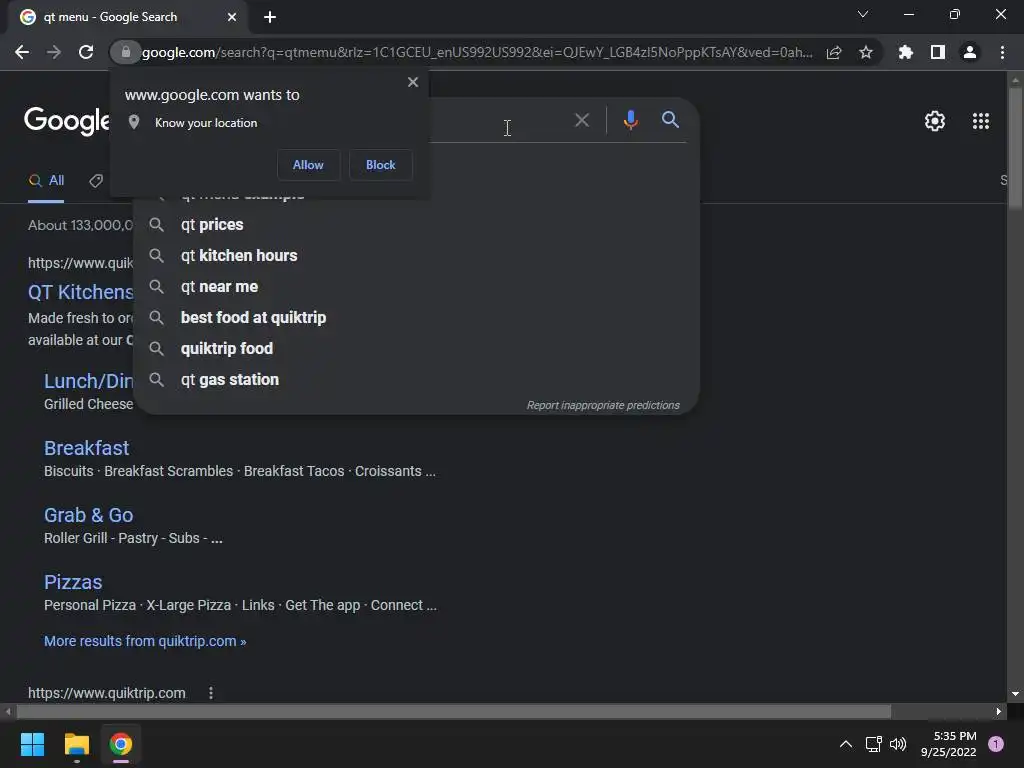Viewport: 1024px width, 768px height.
Task: Bookmark this tab with the star
Action: point(866,52)
